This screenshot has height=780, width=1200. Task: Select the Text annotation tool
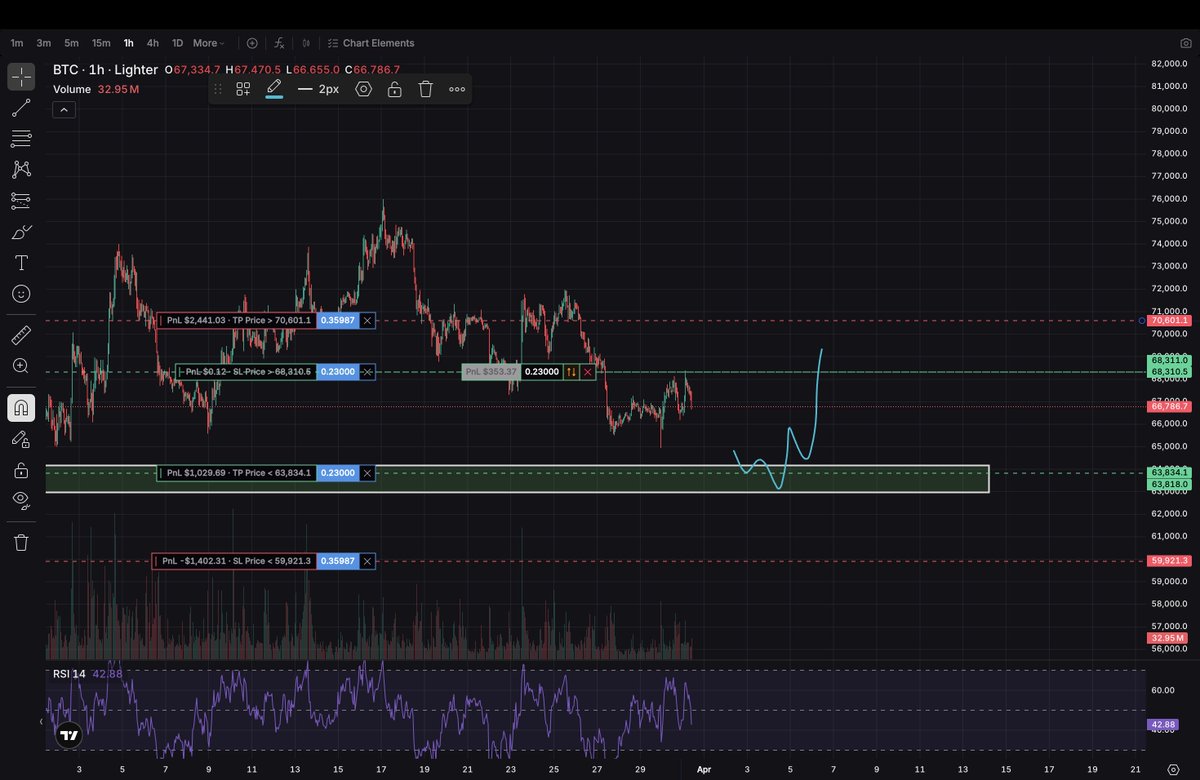pyautogui.click(x=21, y=263)
